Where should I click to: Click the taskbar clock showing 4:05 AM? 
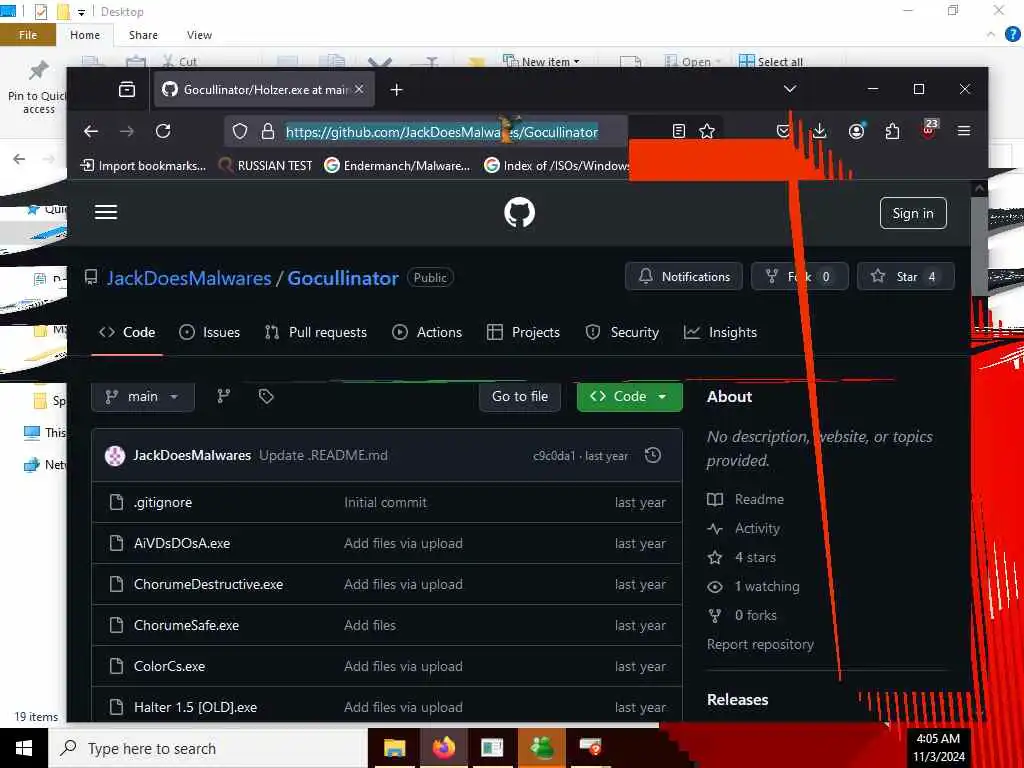point(938,748)
